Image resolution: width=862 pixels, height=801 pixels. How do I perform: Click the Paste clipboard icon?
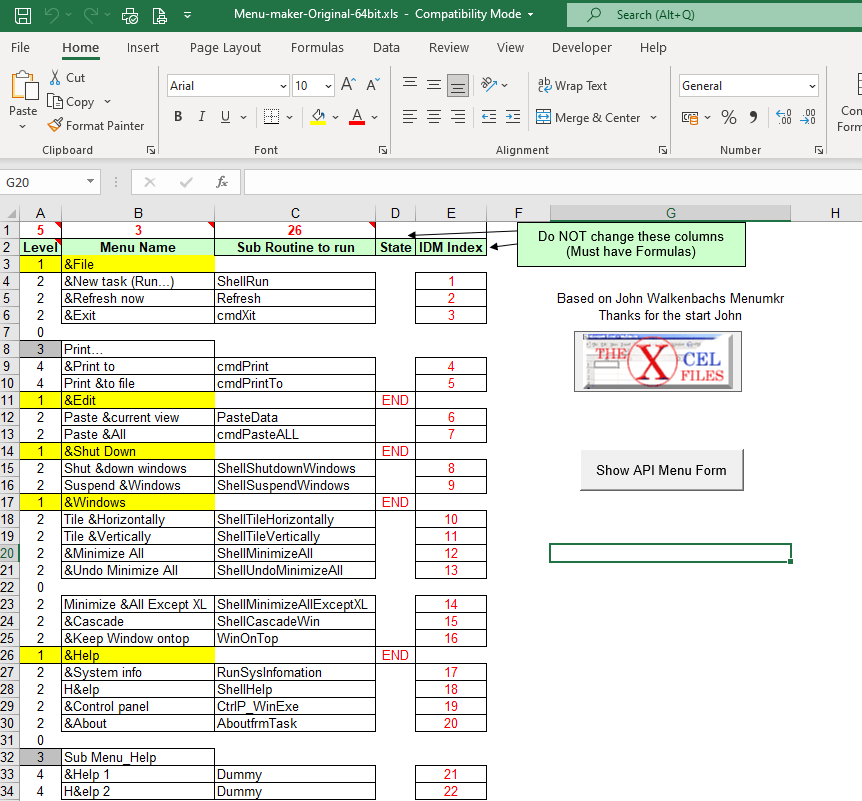pos(24,86)
